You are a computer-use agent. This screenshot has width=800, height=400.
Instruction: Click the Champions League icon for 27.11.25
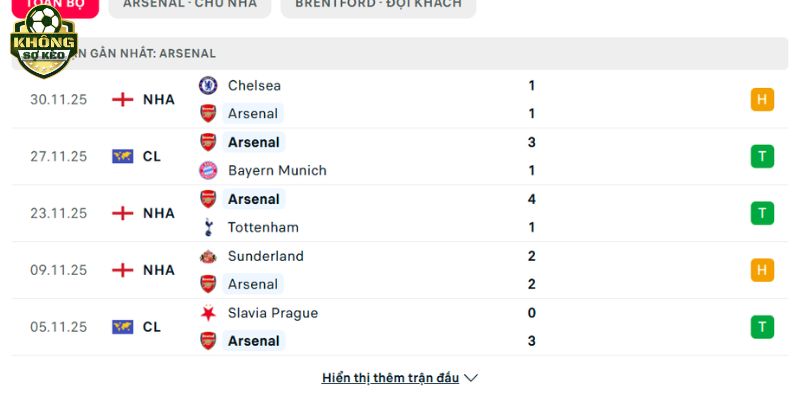123,156
